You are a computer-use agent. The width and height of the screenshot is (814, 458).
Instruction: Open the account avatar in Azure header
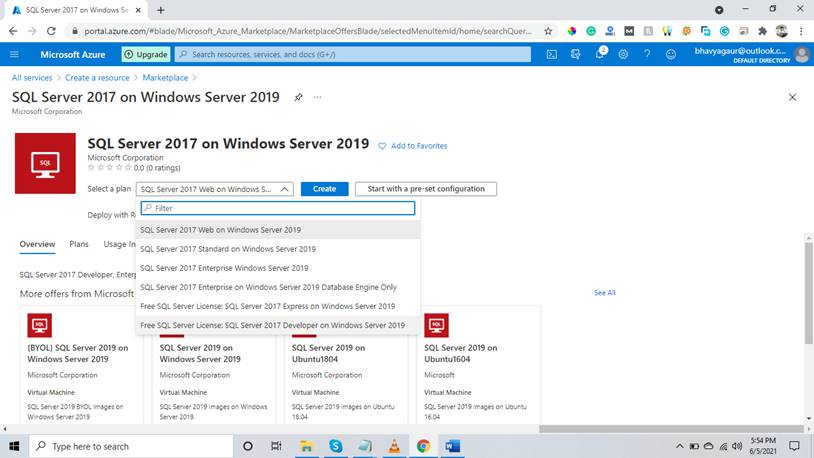tap(802, 54)
